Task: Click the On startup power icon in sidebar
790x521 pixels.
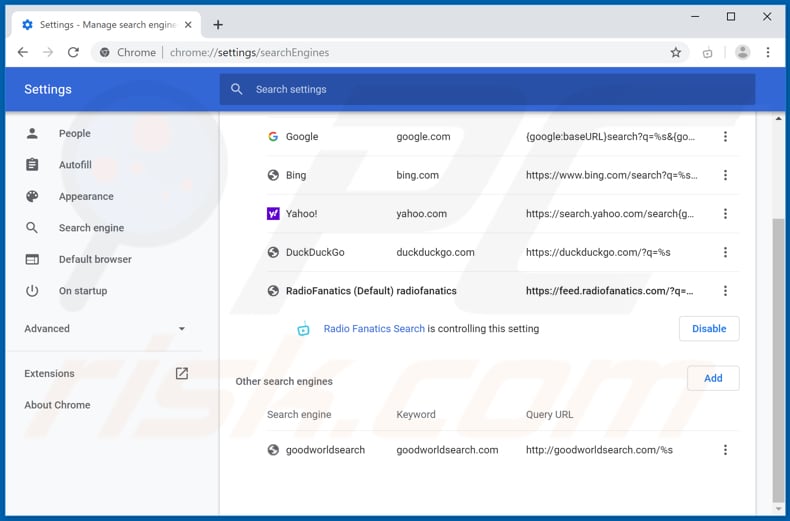Action: 32,291
